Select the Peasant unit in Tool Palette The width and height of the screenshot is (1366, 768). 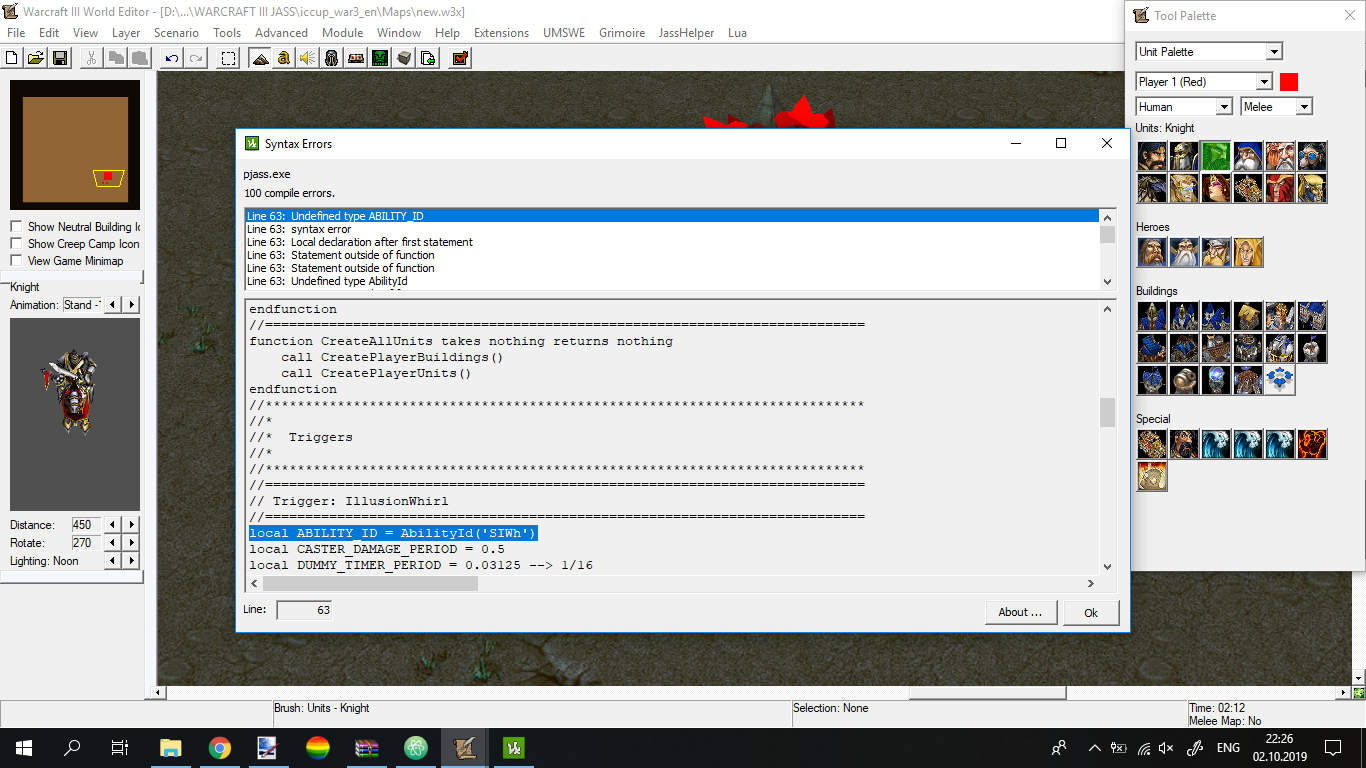pos(1152,156)
